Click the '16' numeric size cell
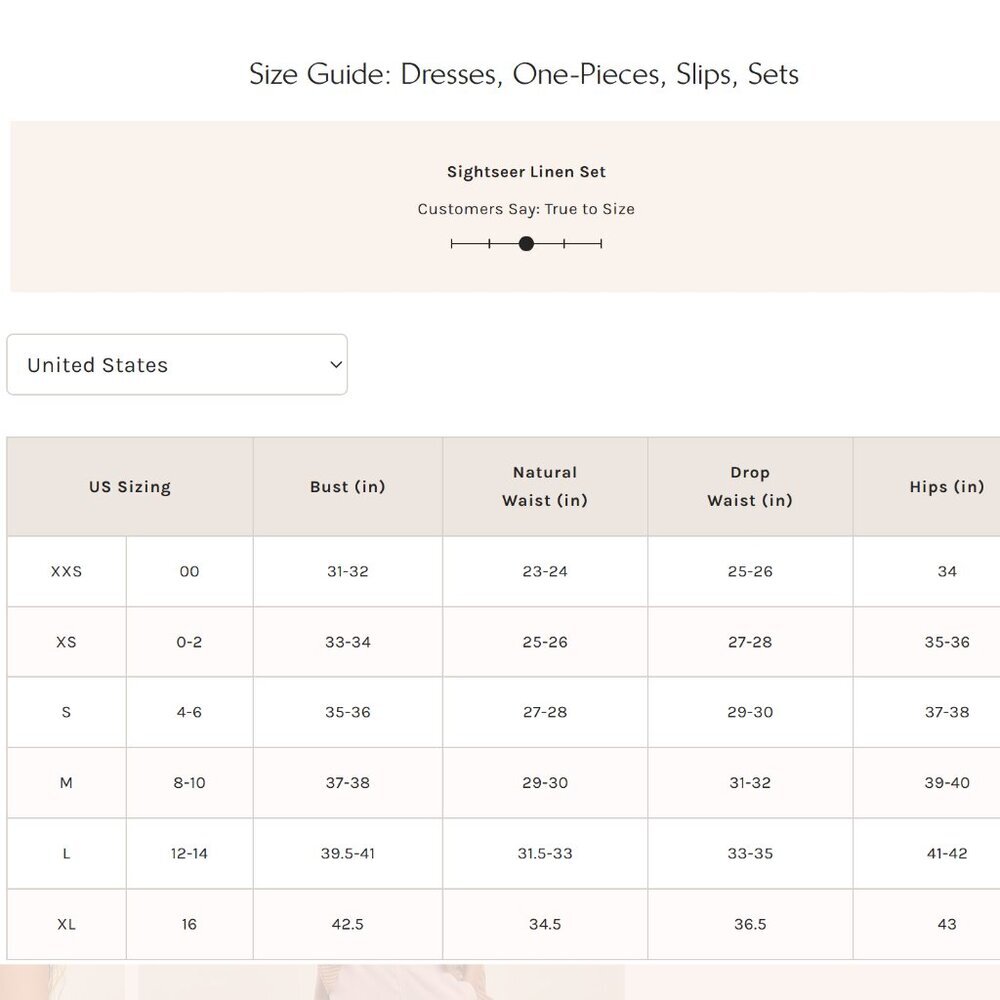Viewport: 1000px width, 1000px height. coord(189,924)
